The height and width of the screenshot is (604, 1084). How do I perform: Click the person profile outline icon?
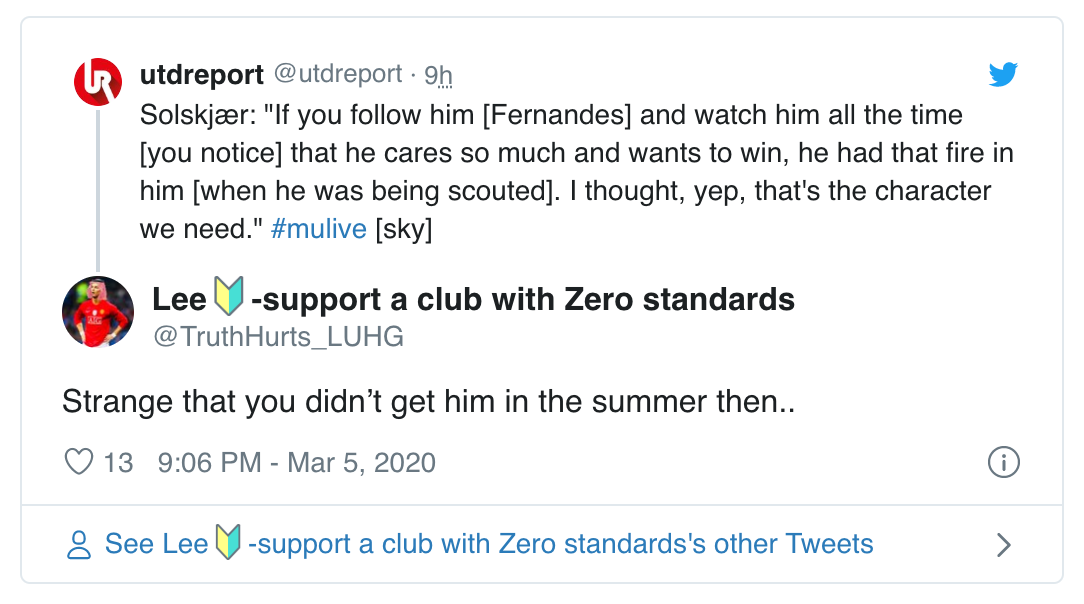pos(79,543)
